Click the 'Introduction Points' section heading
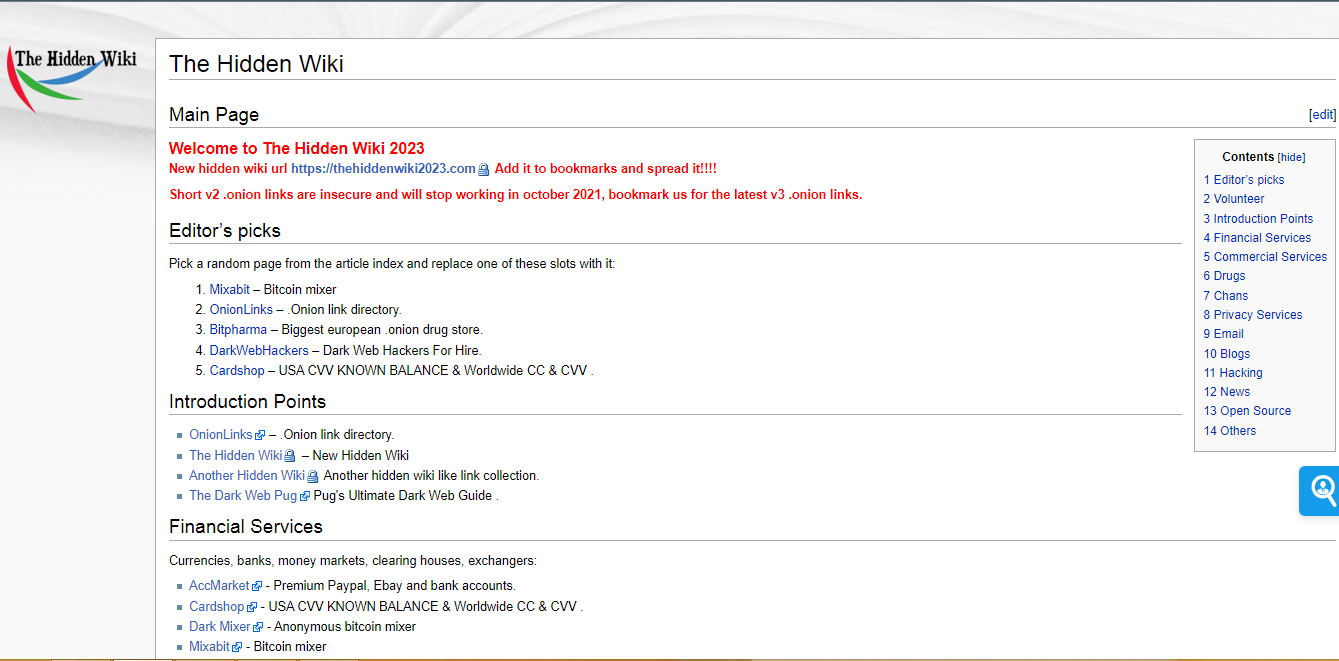Viewport: 1339px width, 661px height. click(x=248, y=402)
